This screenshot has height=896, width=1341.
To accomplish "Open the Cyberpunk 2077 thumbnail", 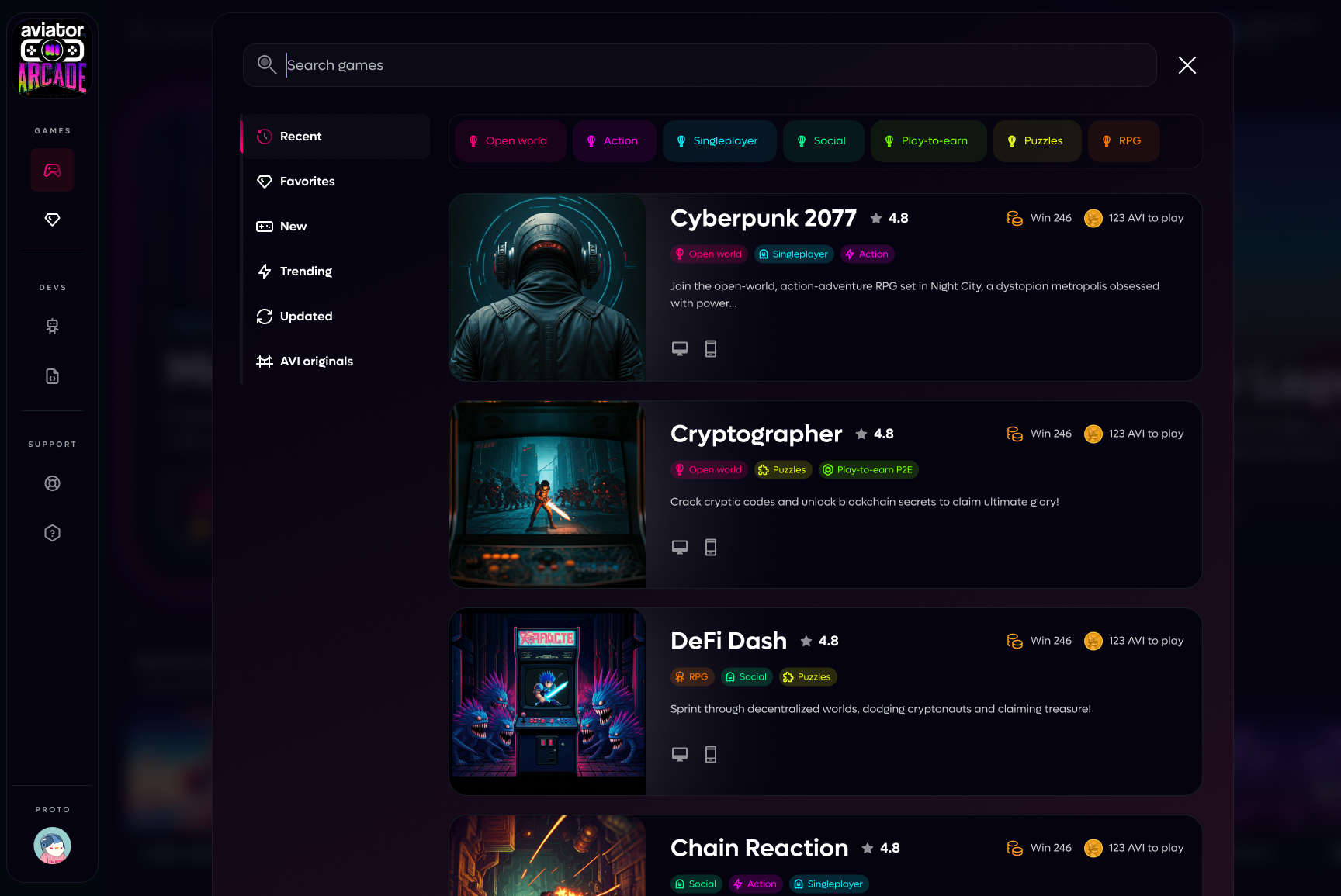I will [x=547, y=287].
